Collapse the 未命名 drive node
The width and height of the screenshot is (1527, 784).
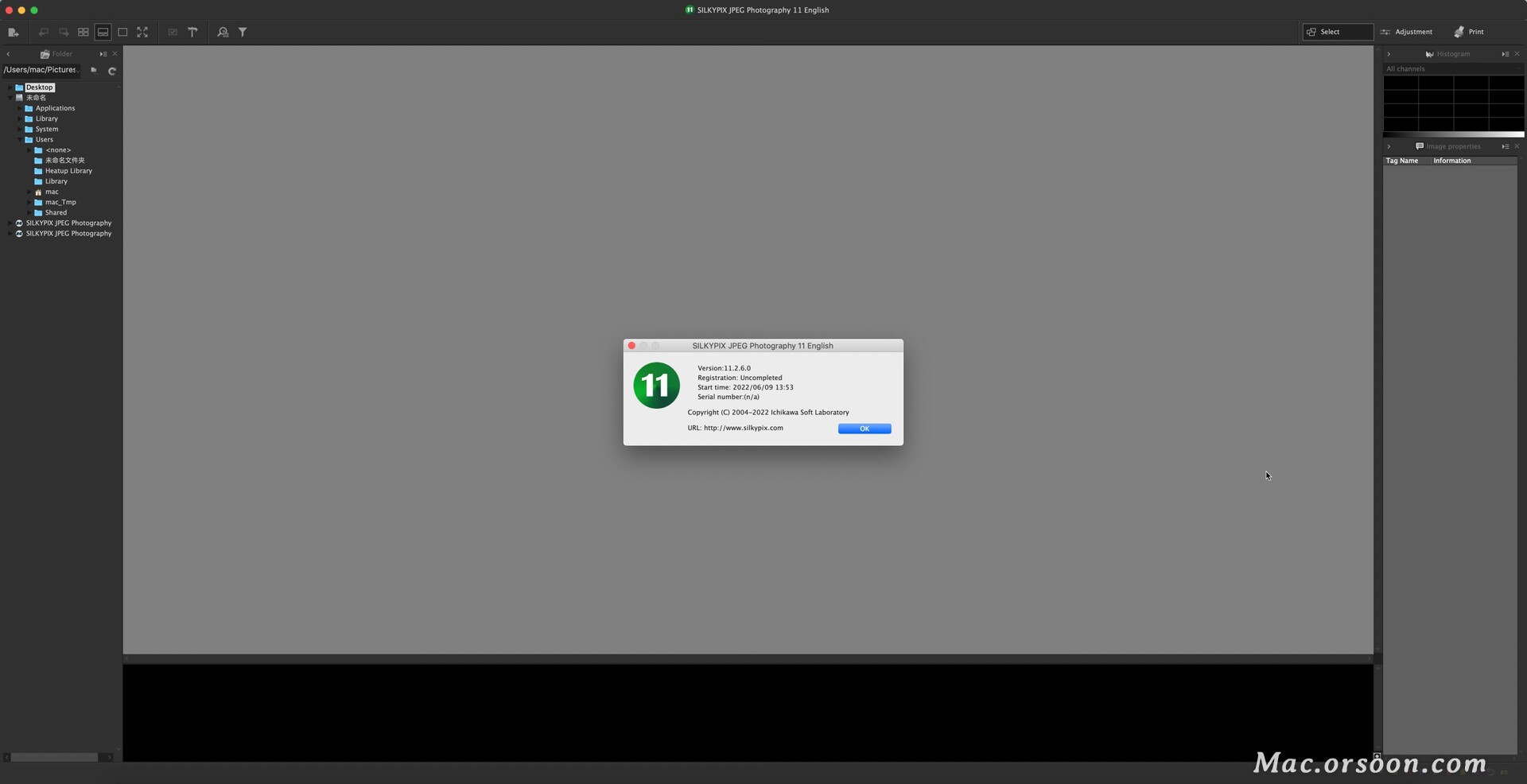click(x=10, y=98)
